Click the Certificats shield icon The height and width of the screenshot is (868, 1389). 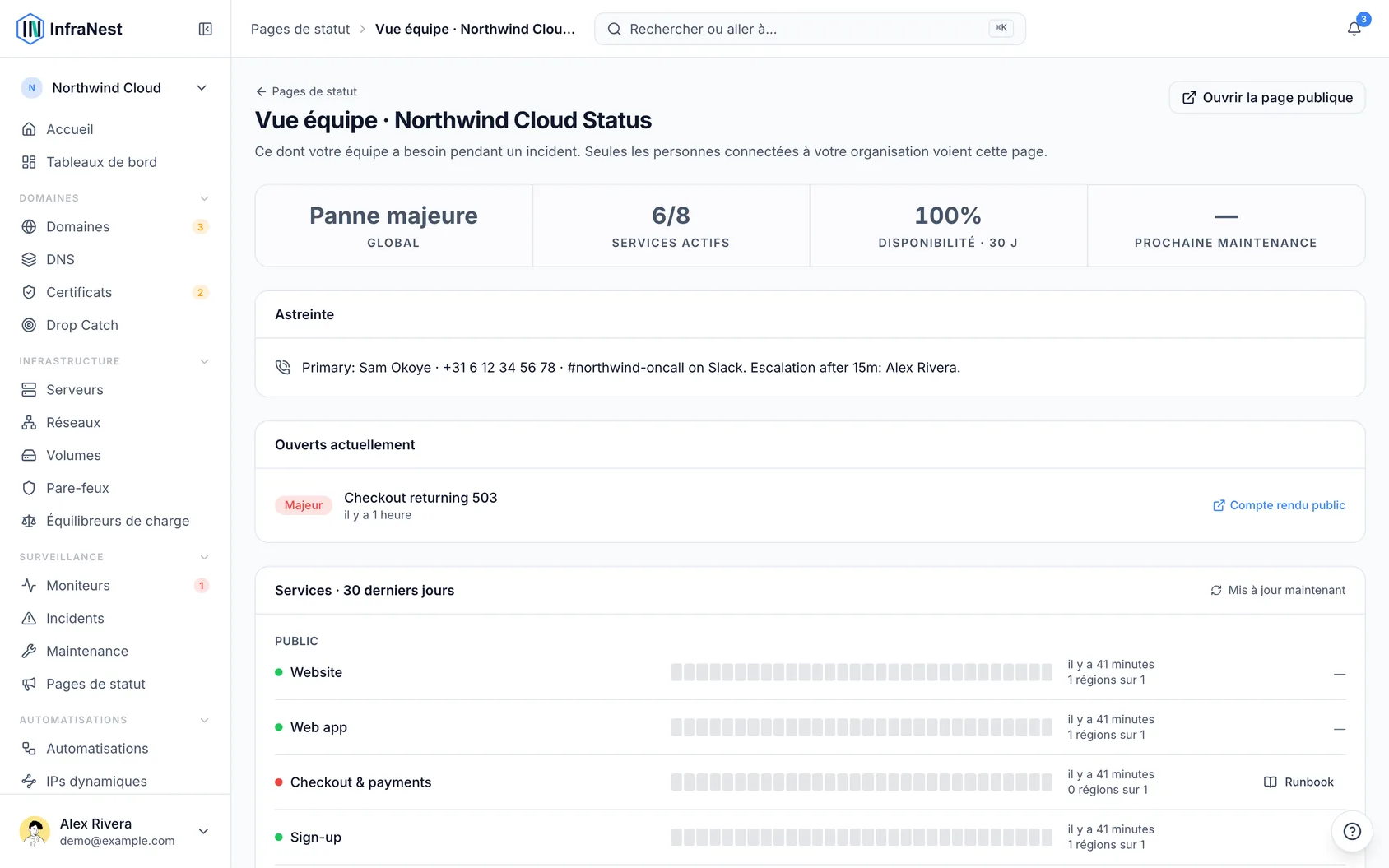pos(29,292)
